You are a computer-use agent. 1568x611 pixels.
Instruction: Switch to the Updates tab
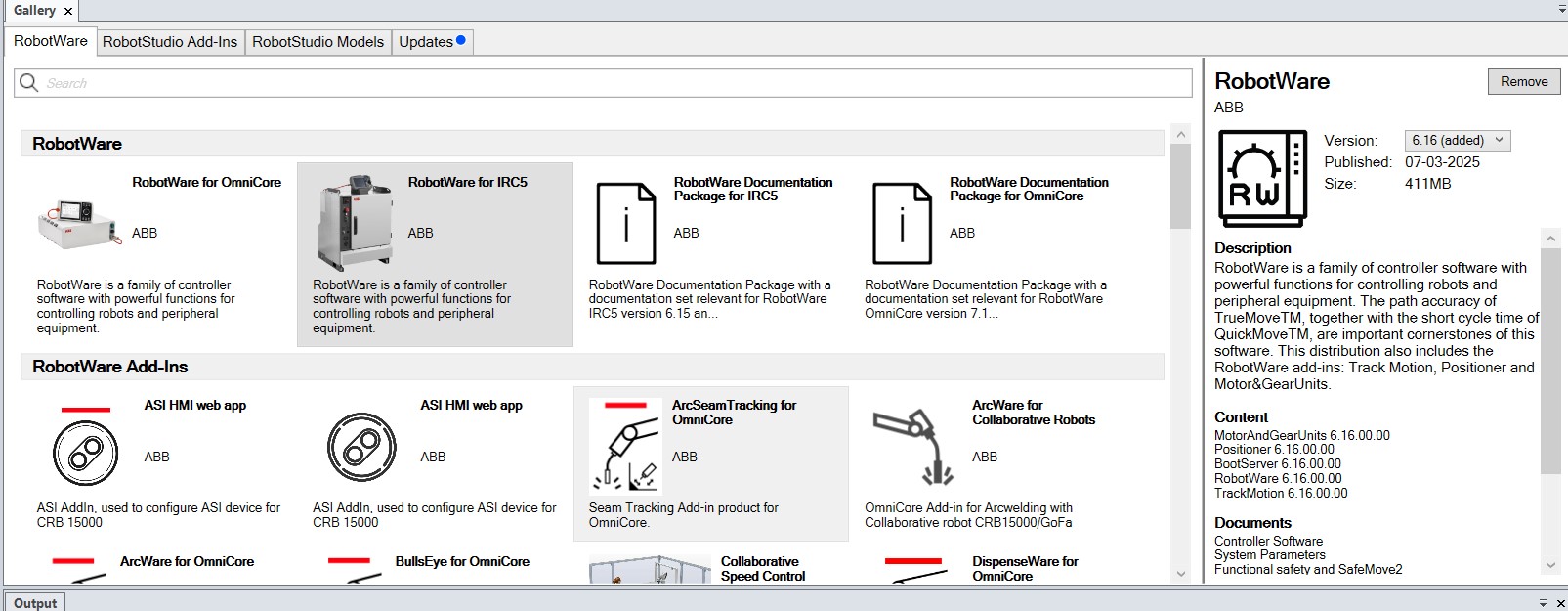tap(432, 42)
